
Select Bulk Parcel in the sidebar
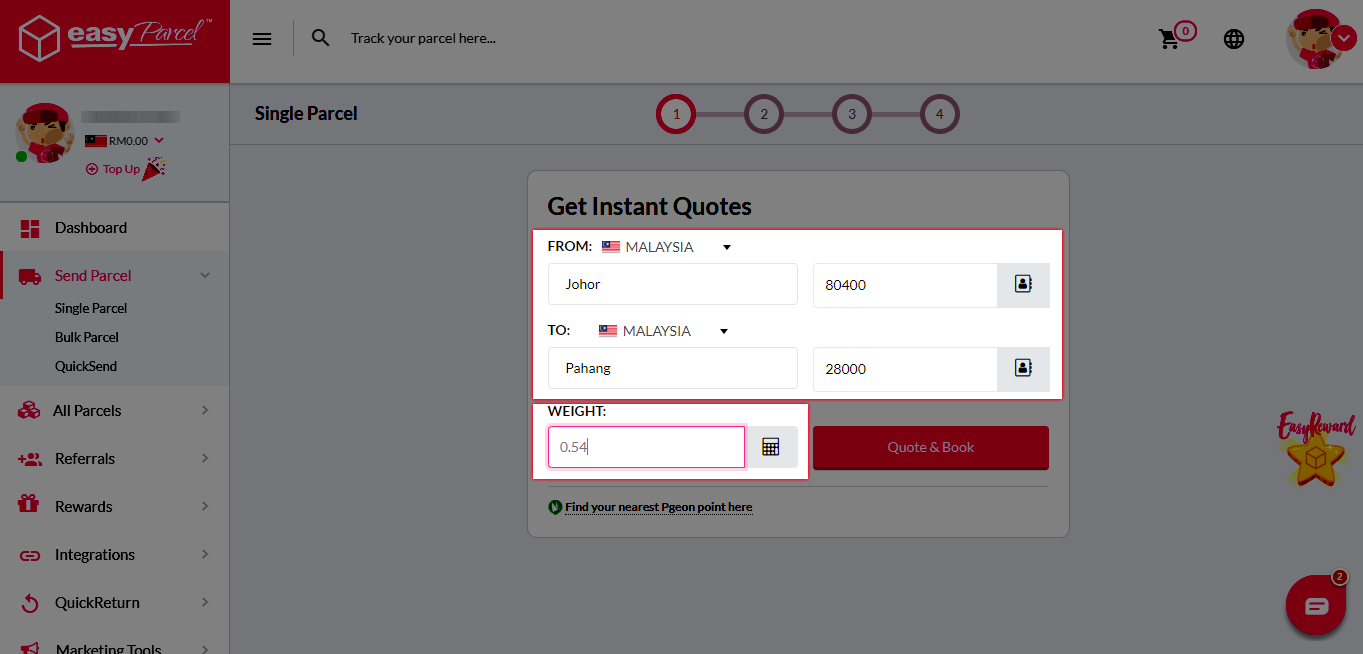(87, 337)
